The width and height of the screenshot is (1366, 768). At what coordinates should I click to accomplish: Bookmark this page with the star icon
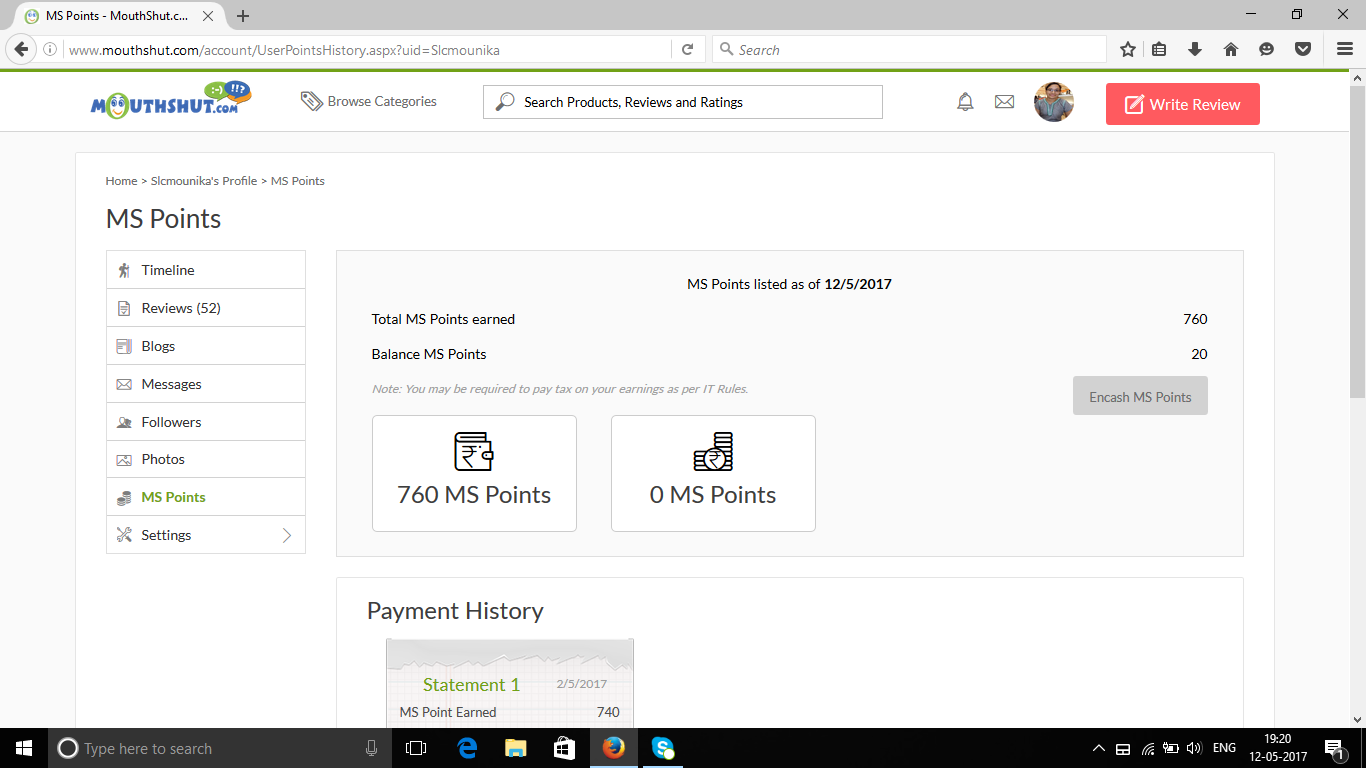click(1128, 49)
